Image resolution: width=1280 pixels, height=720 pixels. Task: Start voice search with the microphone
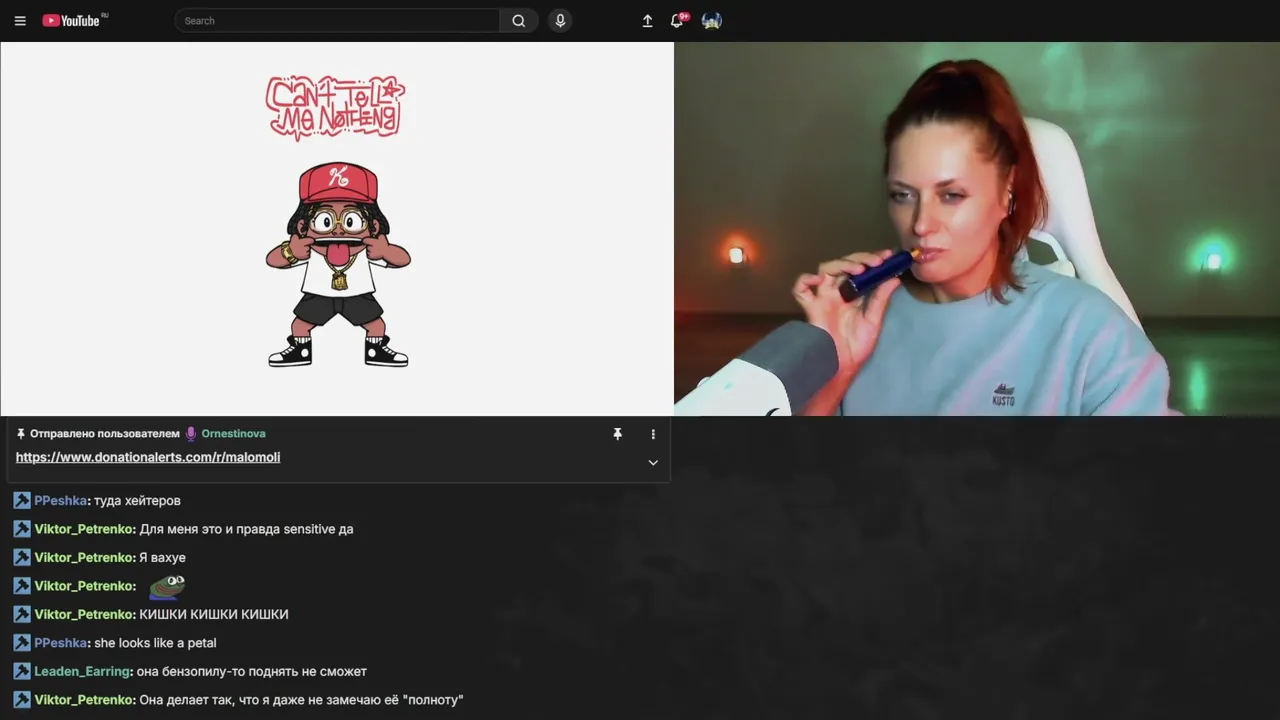coord(560,21)
